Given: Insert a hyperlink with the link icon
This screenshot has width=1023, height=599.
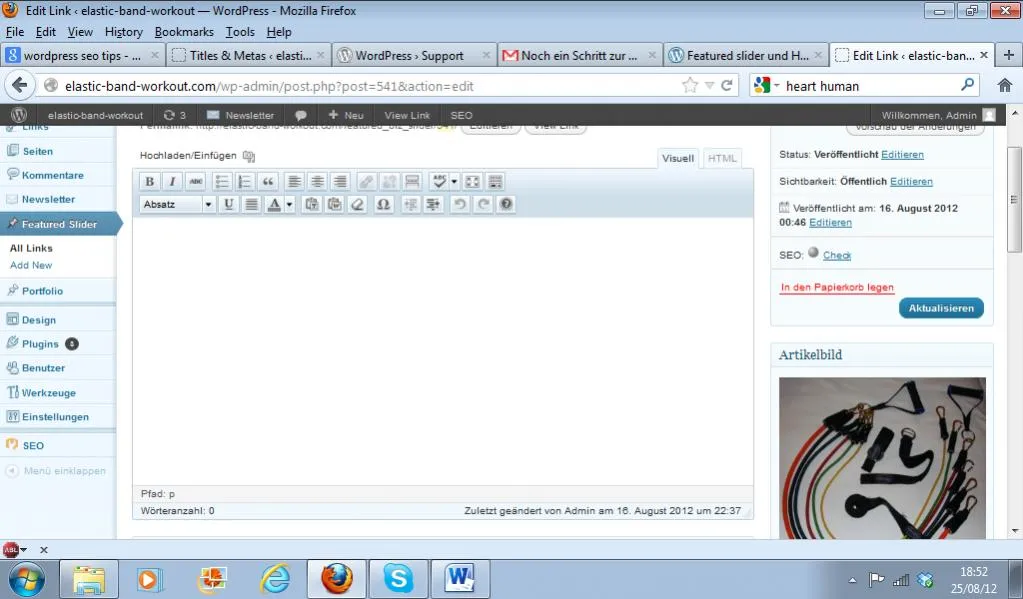Looking at the screenshot, I should pyautogui.click(x=367, y=181).
